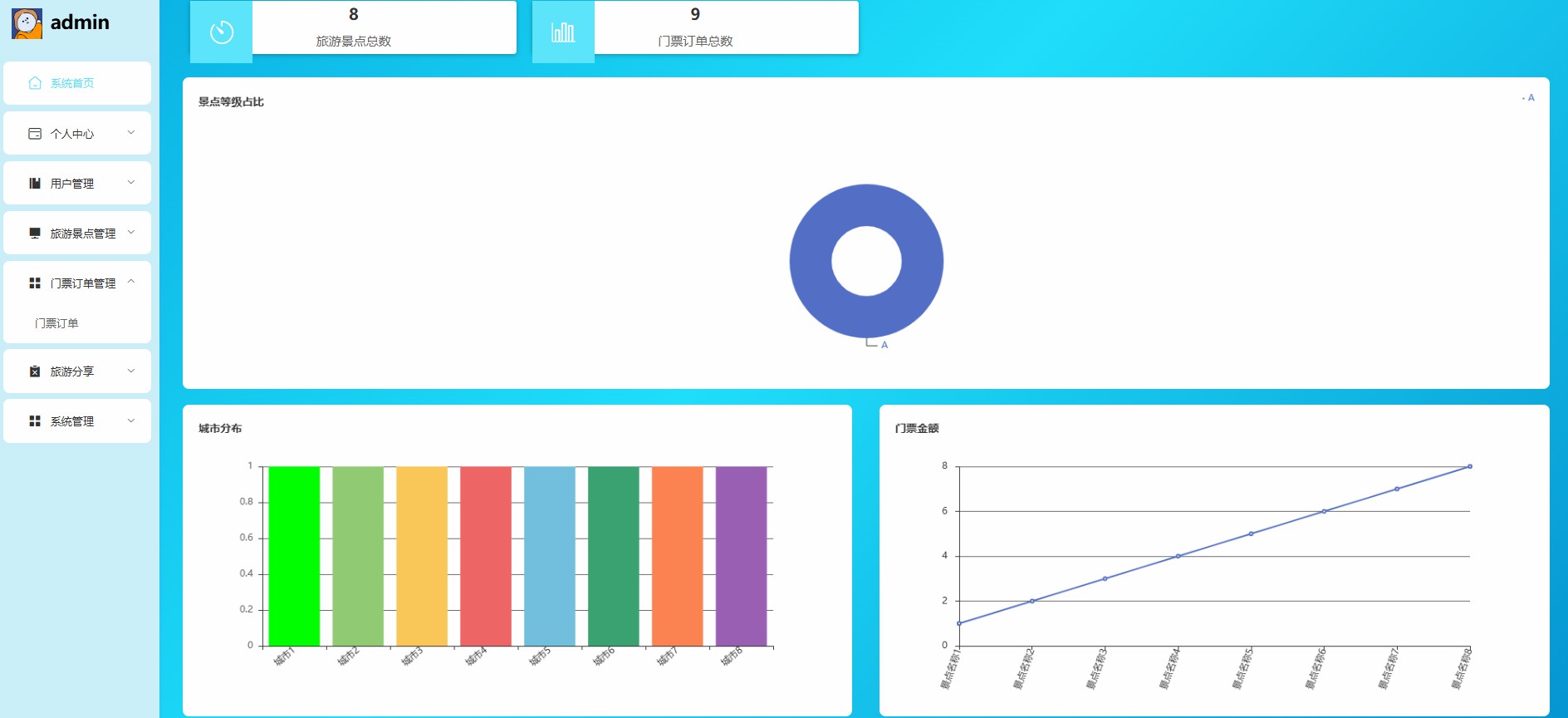Click the book icon beside 用户管理
Image resolution: width=1568 pixels, height=718 pixels.
click(x=35, y=184)
